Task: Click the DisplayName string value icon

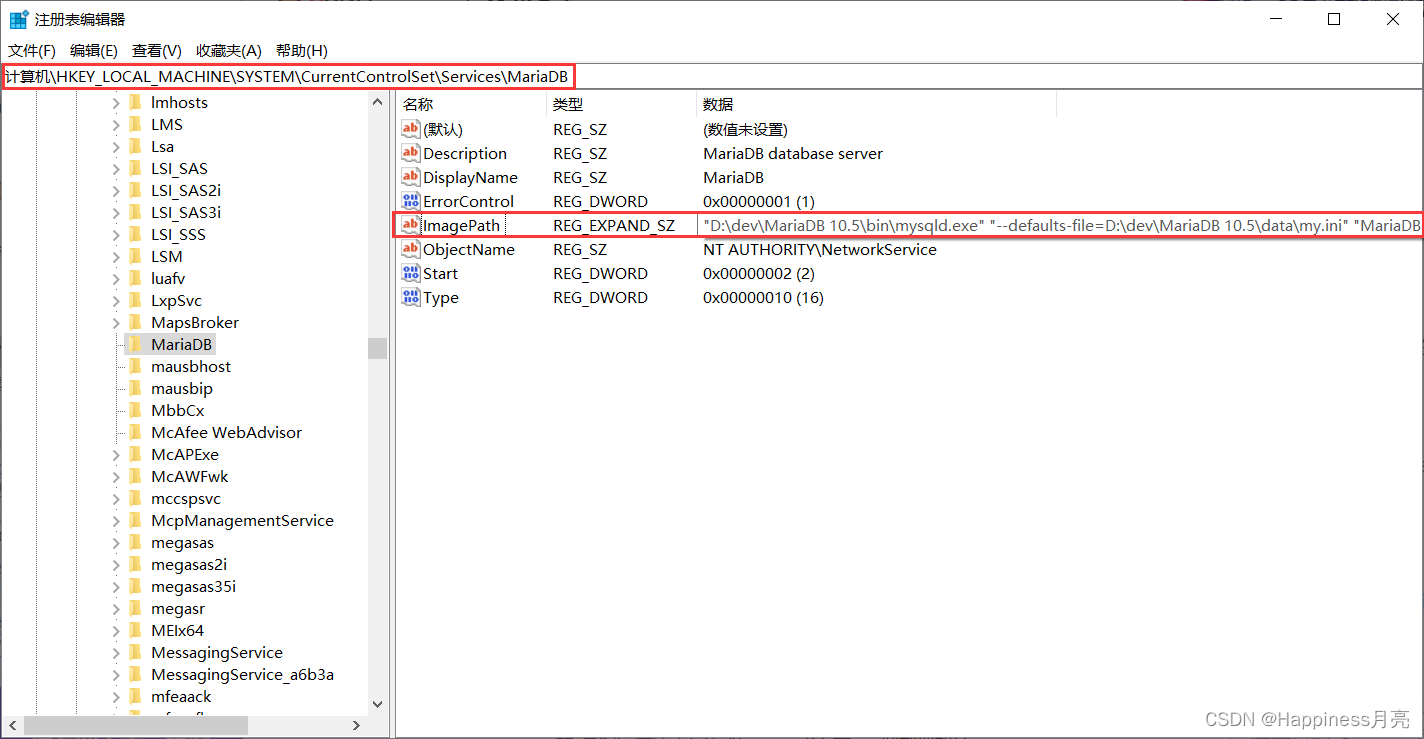Action: pos(410,177)
